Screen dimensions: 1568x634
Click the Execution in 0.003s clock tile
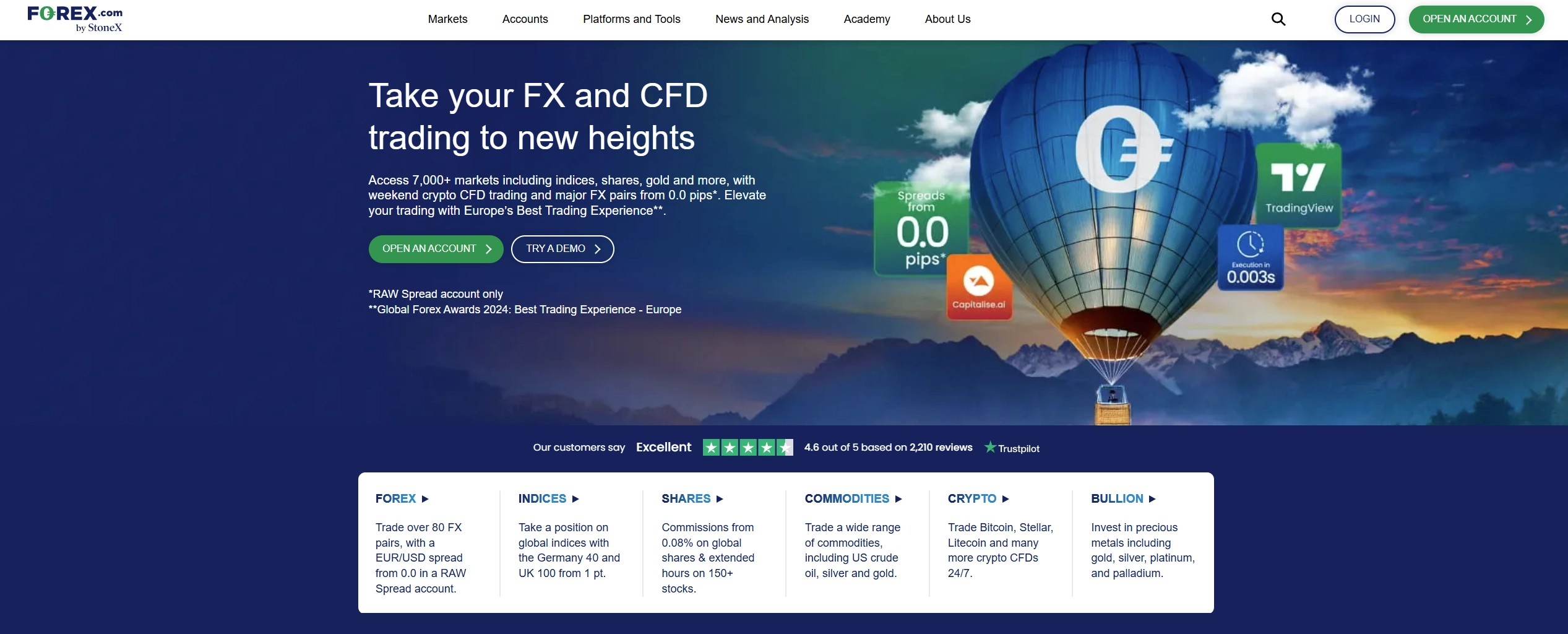(1250, 258)
